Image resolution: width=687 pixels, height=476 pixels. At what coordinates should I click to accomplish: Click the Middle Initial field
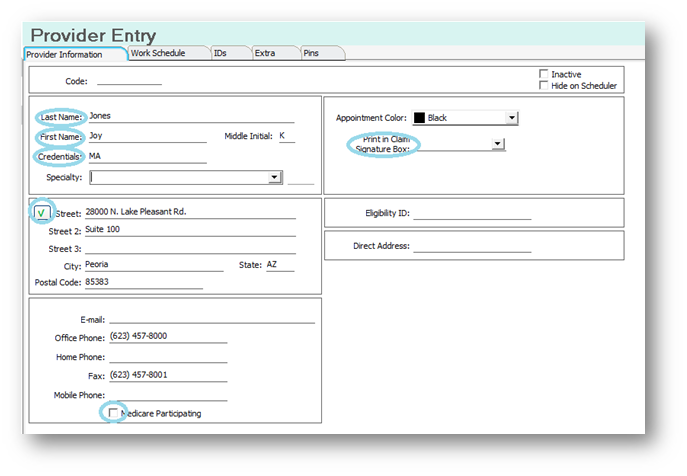coord(286,136)
